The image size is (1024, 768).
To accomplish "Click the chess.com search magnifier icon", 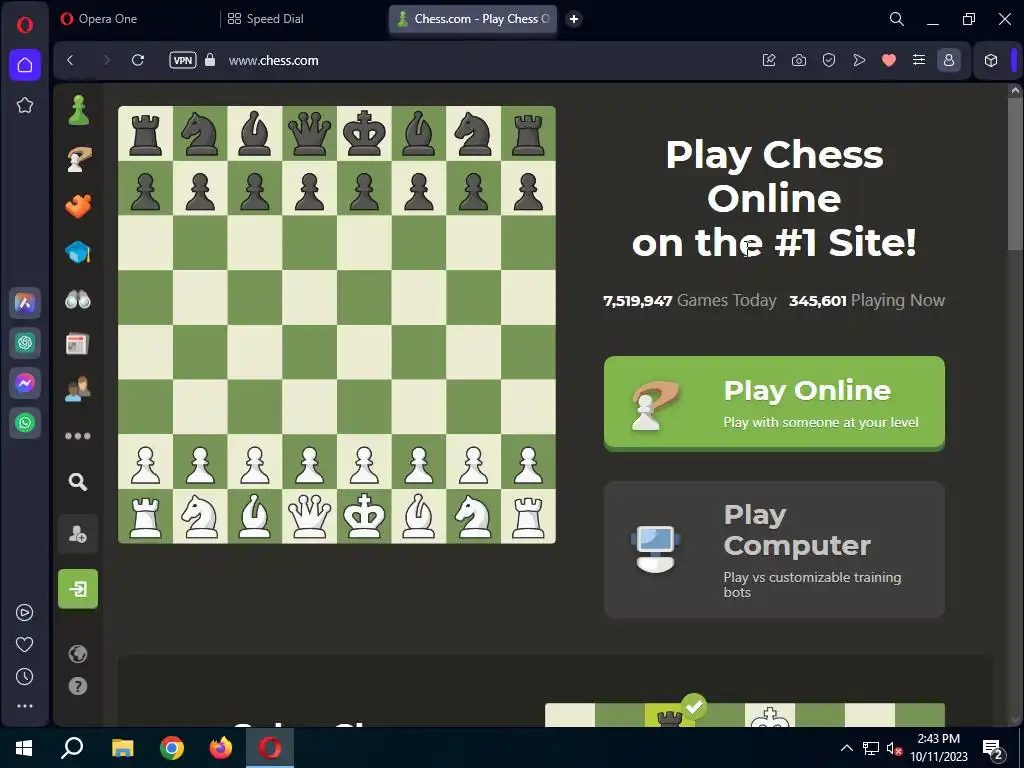I will point(78,482).
